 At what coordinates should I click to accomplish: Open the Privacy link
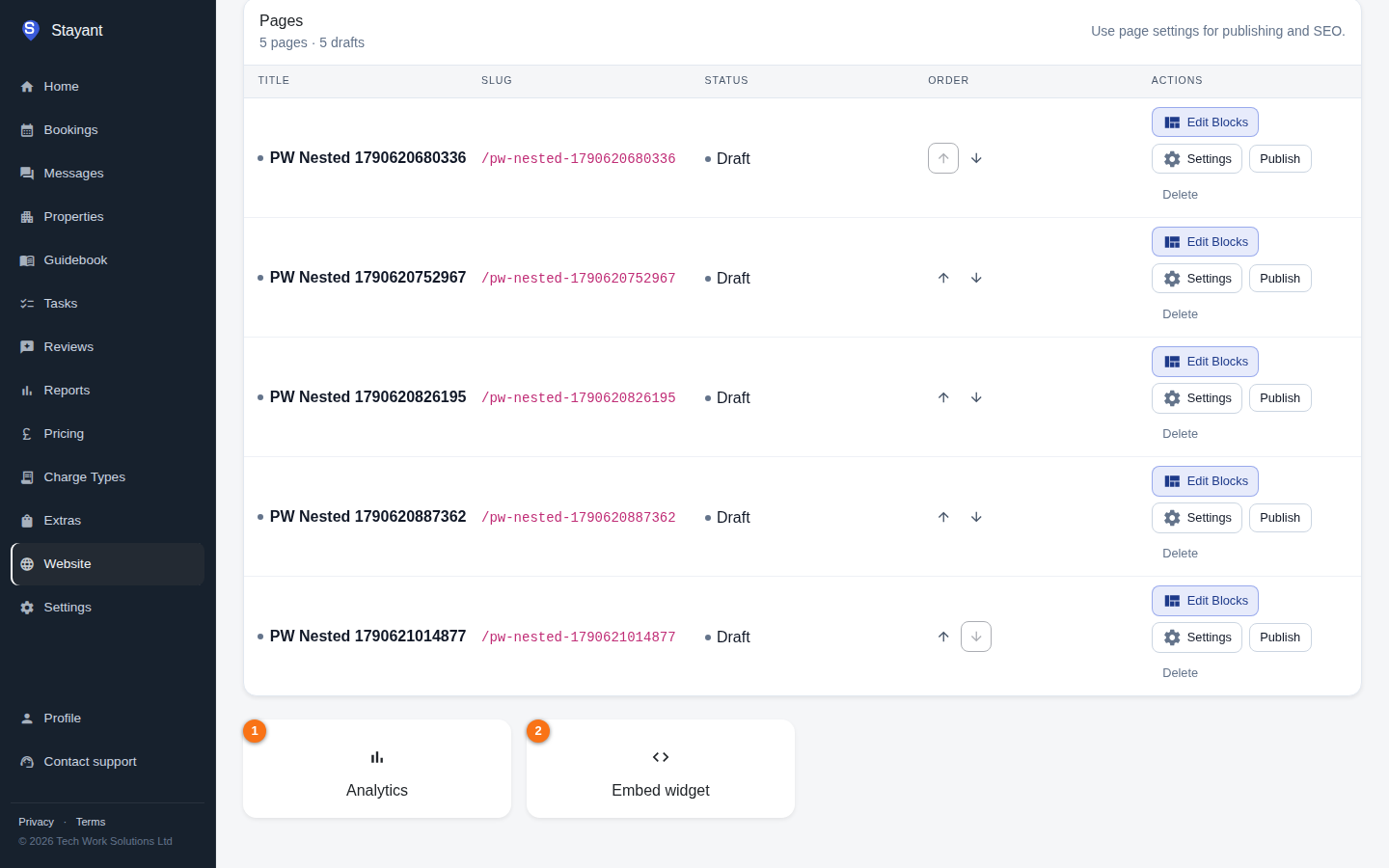click(36, 822)
